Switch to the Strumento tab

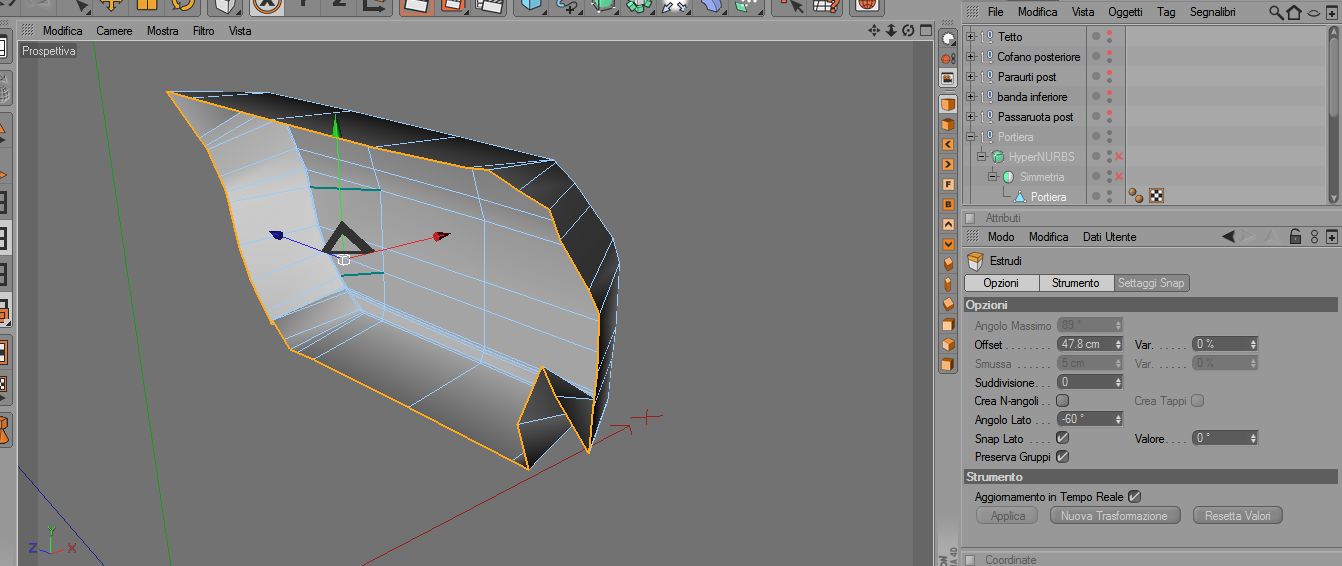(x=1075, y=283)
